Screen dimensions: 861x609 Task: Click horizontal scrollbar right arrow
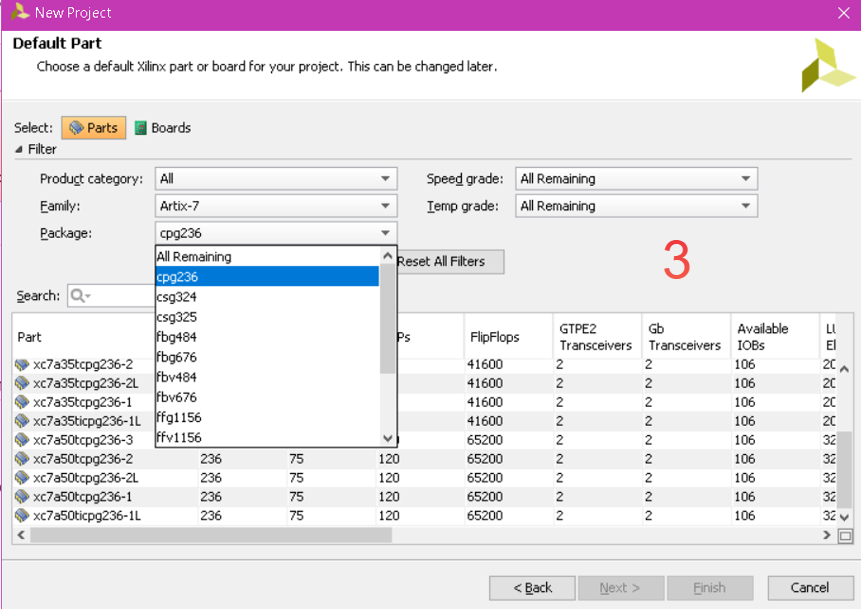(x=826, y=535)
